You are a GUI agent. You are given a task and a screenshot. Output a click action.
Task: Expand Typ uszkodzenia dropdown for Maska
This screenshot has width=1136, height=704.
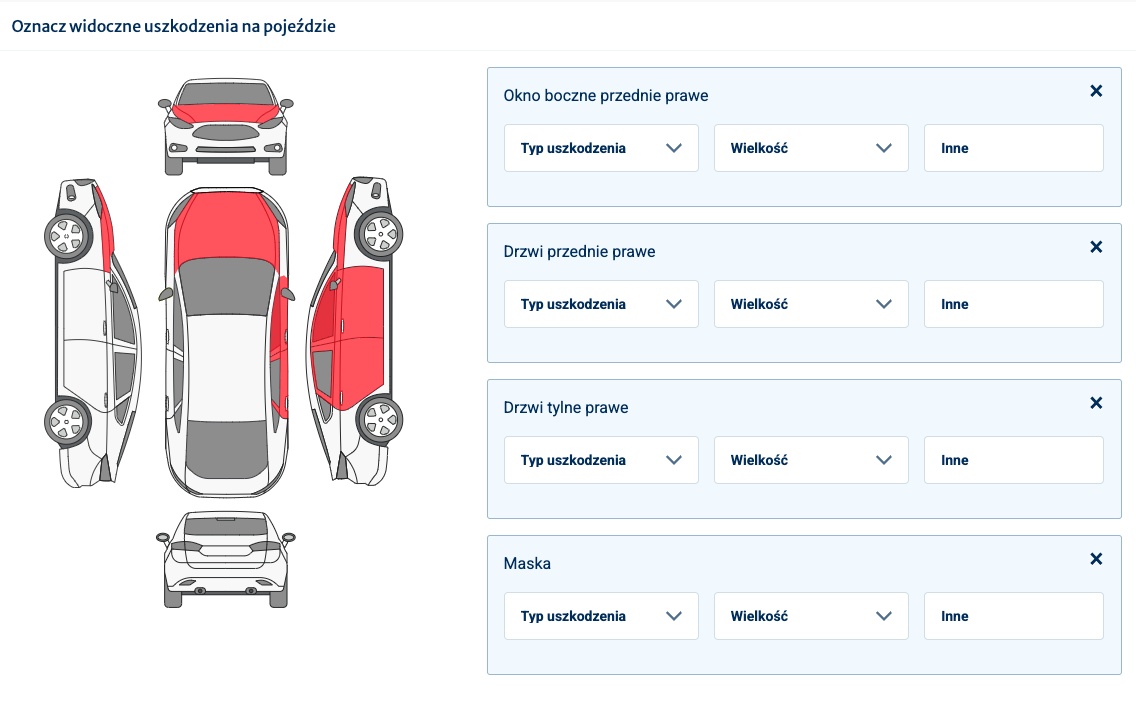601,616
